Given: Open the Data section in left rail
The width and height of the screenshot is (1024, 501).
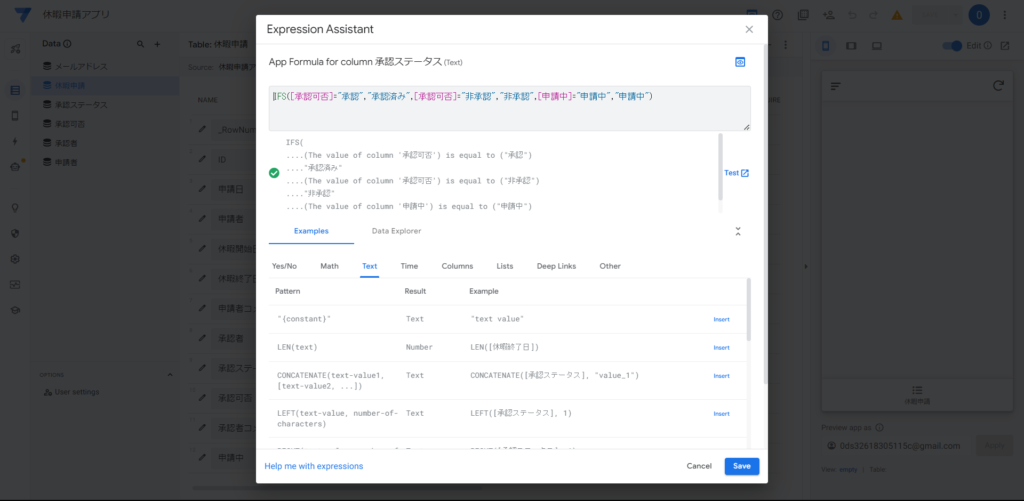Looking at the screenshot, I should point(15,90).
